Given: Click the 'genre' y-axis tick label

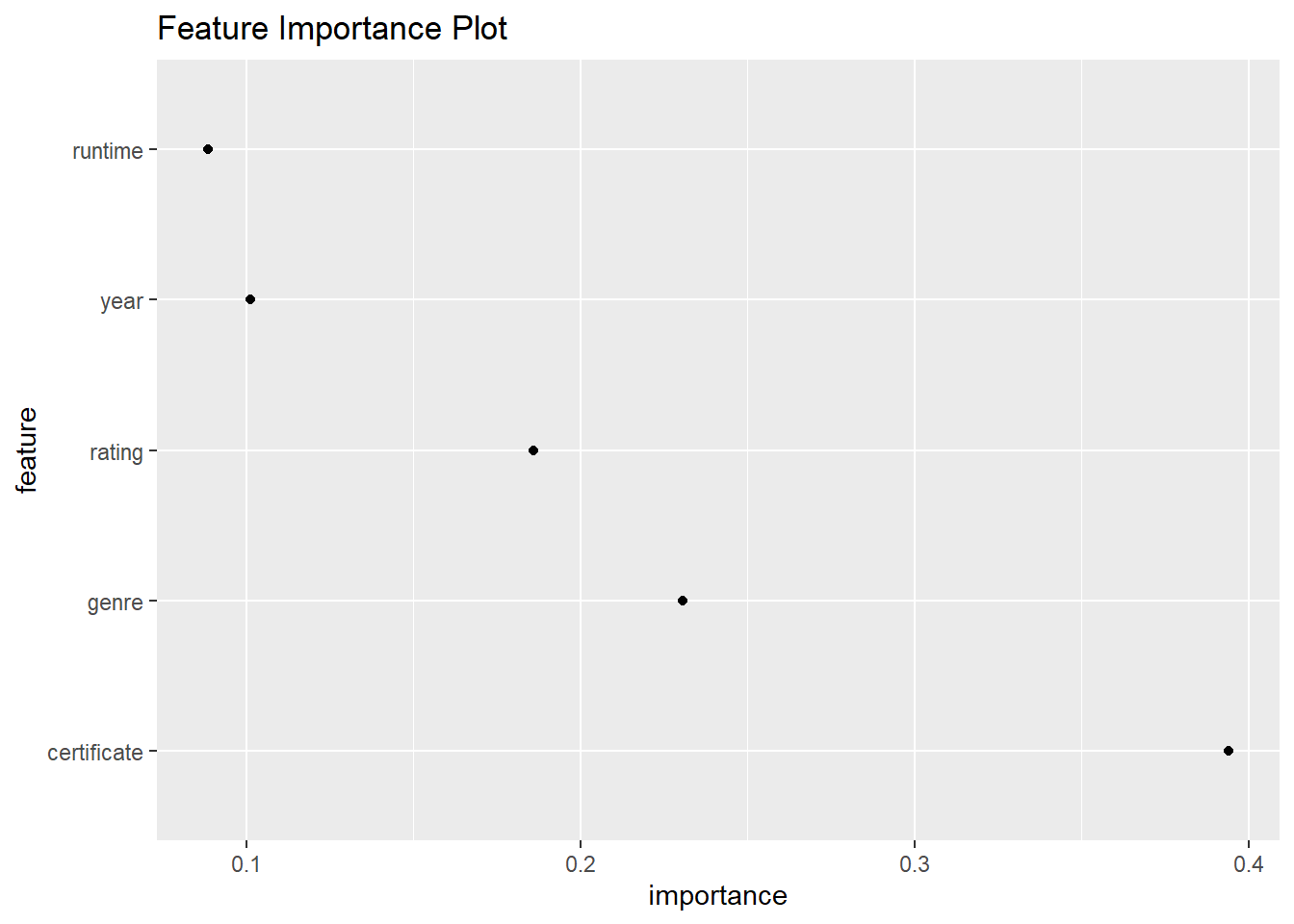Looking at the screenshot, I should point(115,603).
